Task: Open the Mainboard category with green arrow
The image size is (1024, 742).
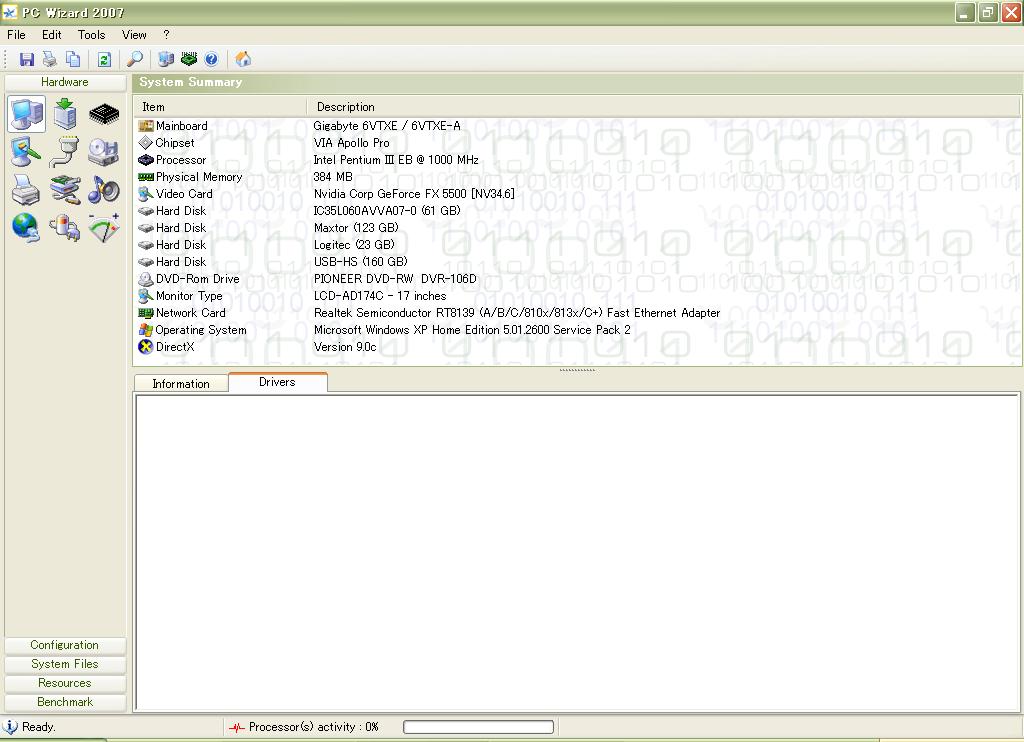Action: point(65,114)
